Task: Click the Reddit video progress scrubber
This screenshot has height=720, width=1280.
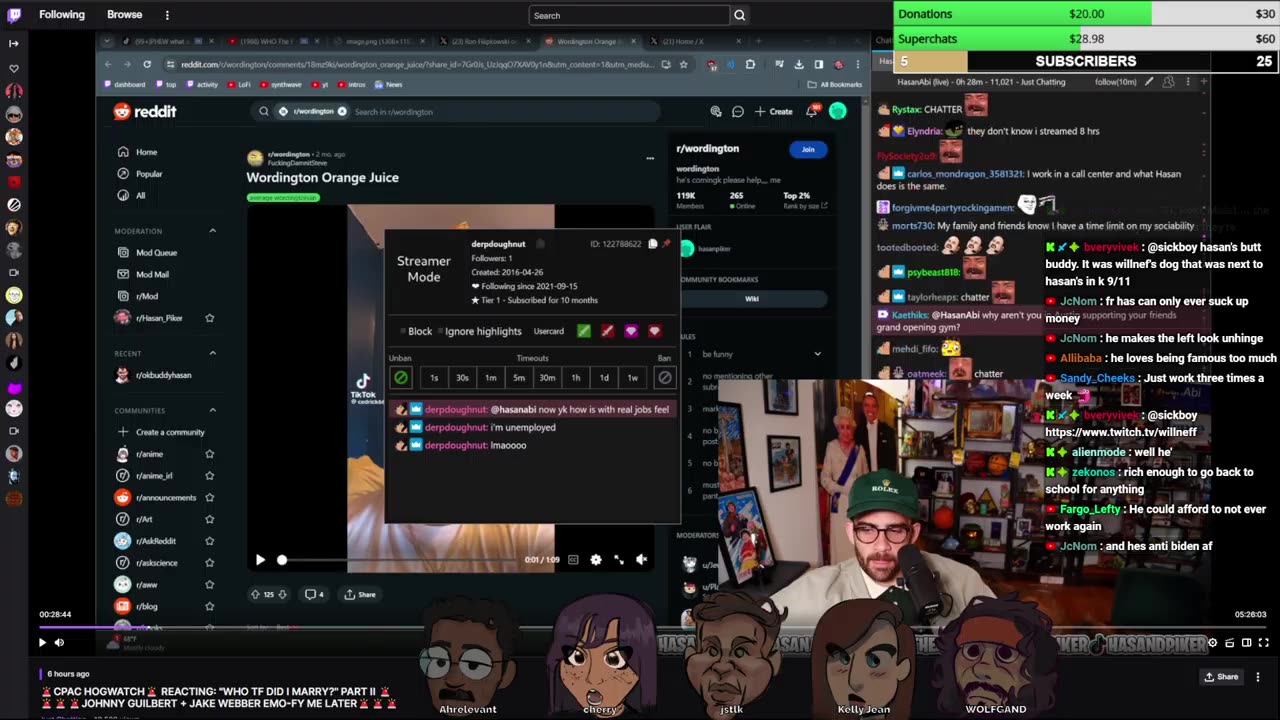Action: tap(282, 560)
